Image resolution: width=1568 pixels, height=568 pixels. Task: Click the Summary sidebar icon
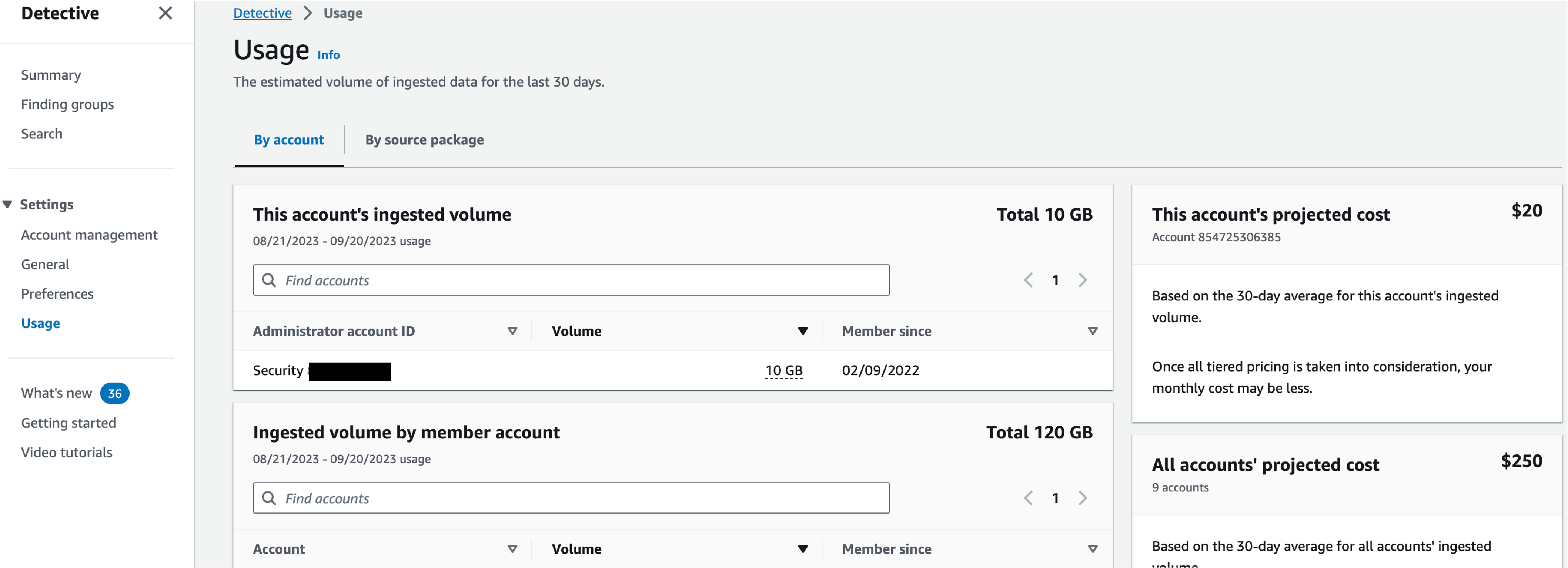(52, 75)
